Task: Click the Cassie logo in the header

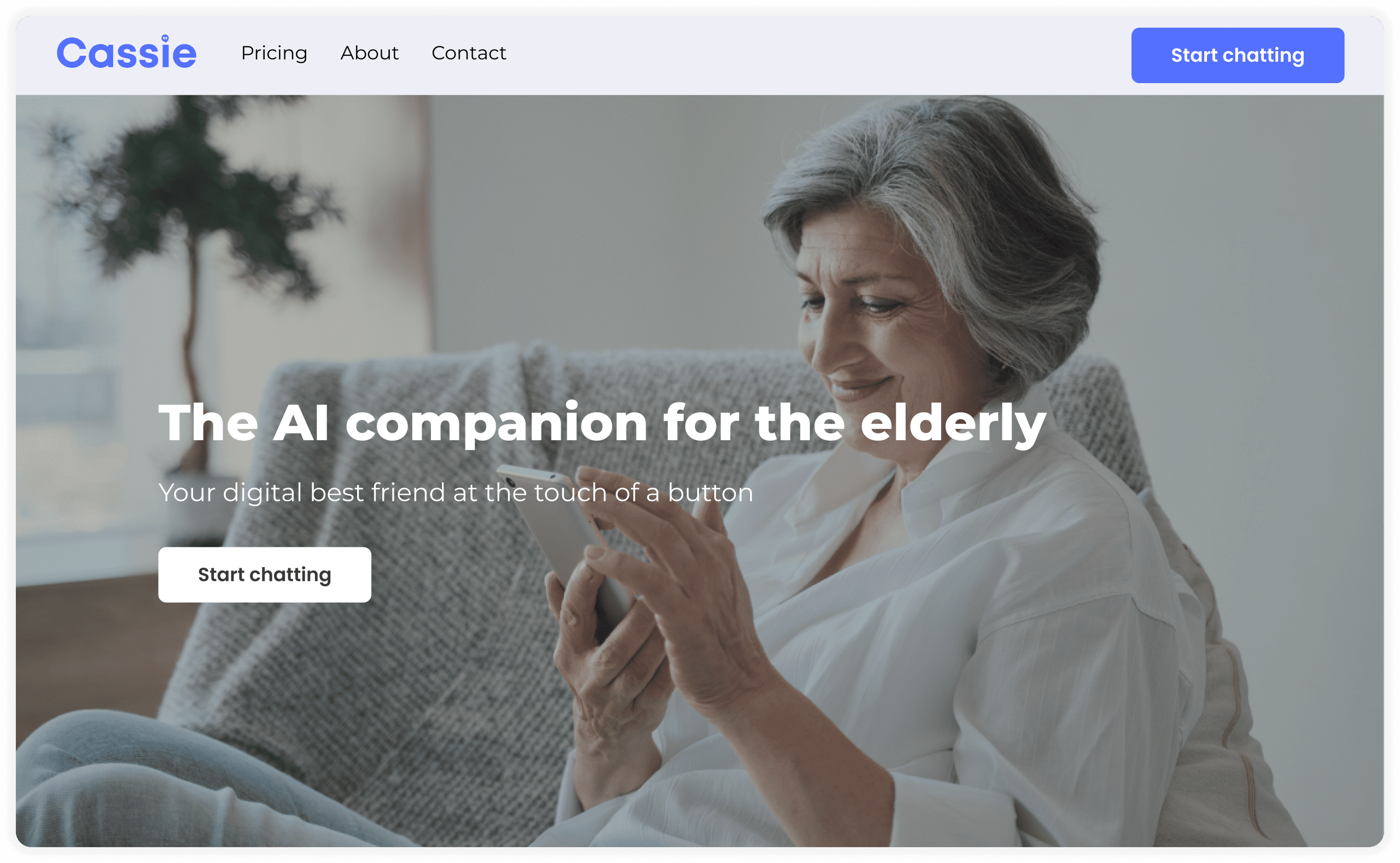Action: (126, 52)
